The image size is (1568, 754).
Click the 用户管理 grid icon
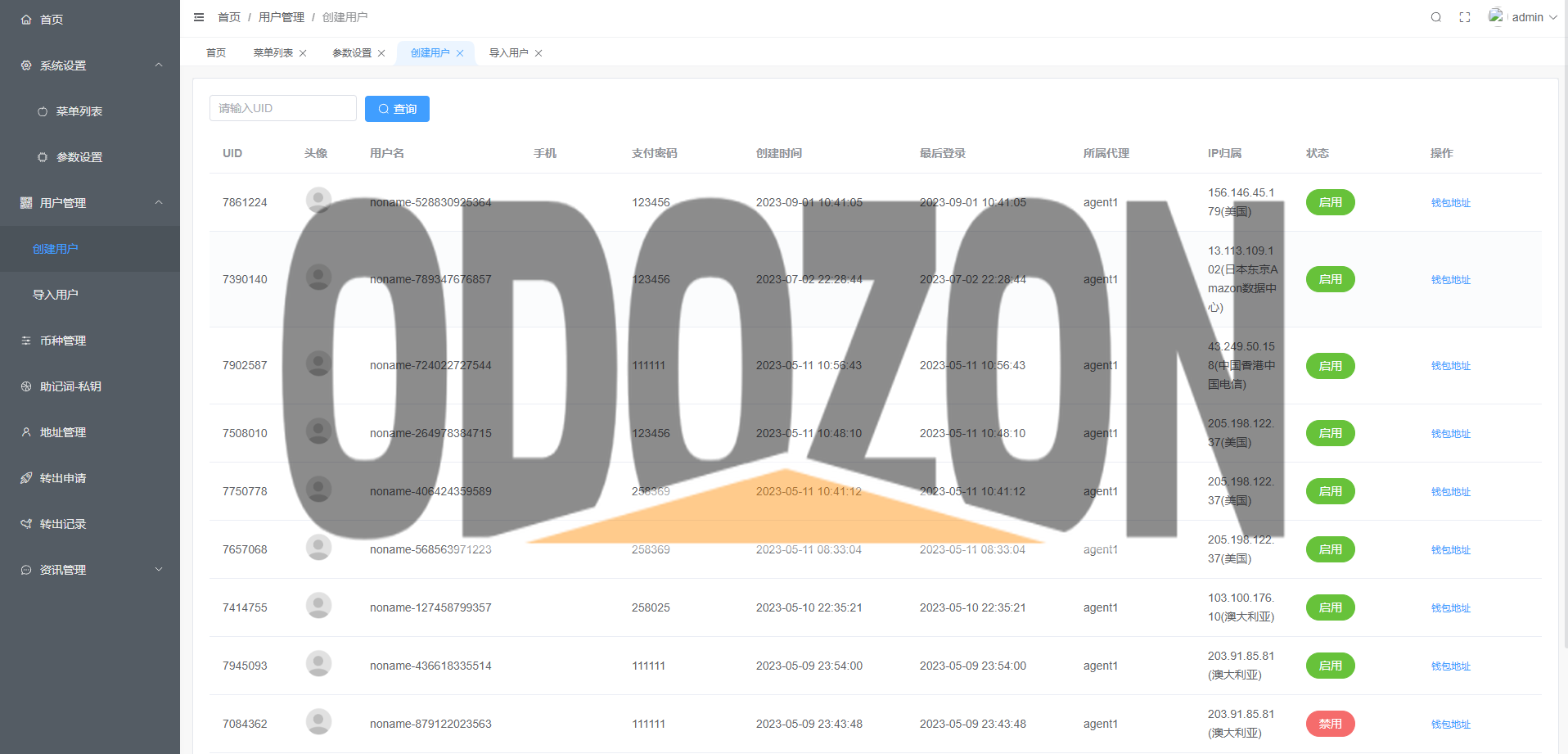pyautogui.click(x=26, y=203)
